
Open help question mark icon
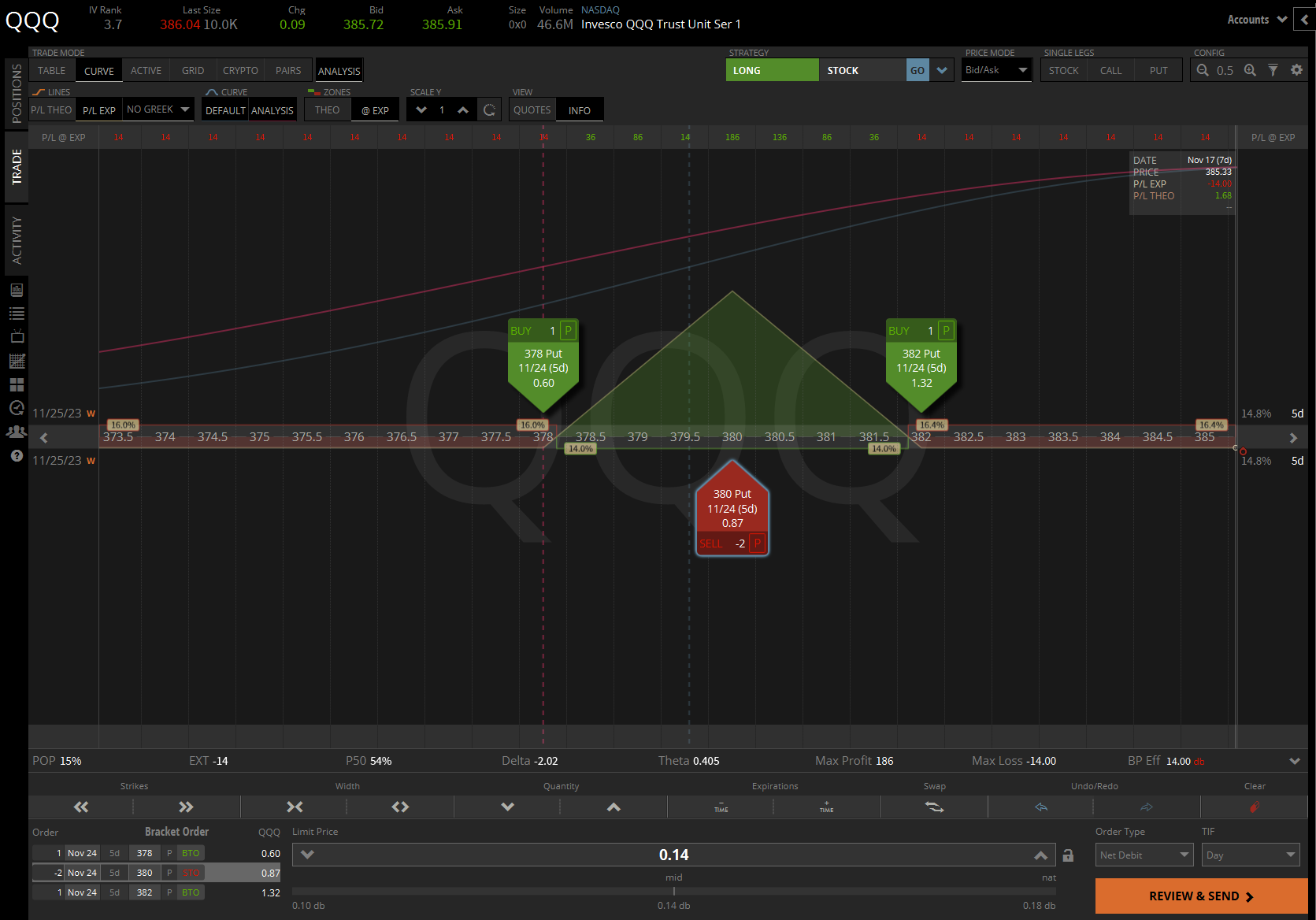(17, 455)
